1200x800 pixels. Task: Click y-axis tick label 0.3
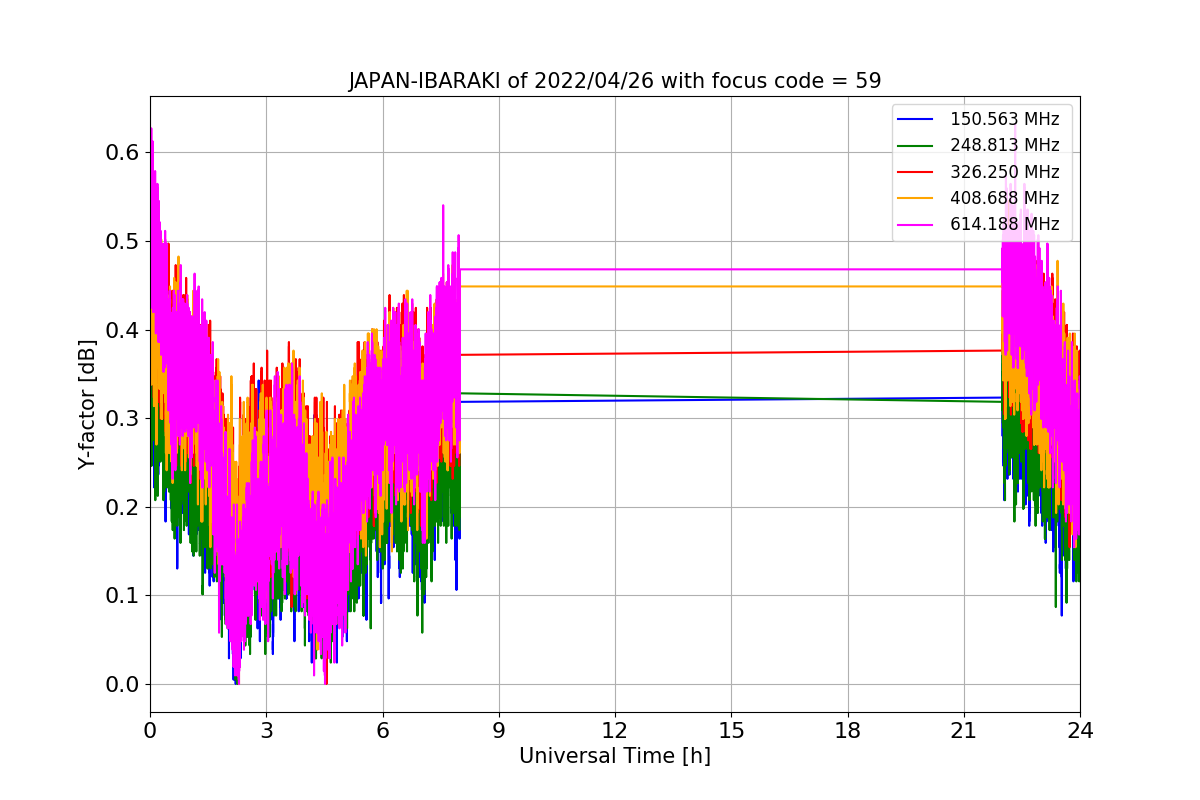click(124, 418)
